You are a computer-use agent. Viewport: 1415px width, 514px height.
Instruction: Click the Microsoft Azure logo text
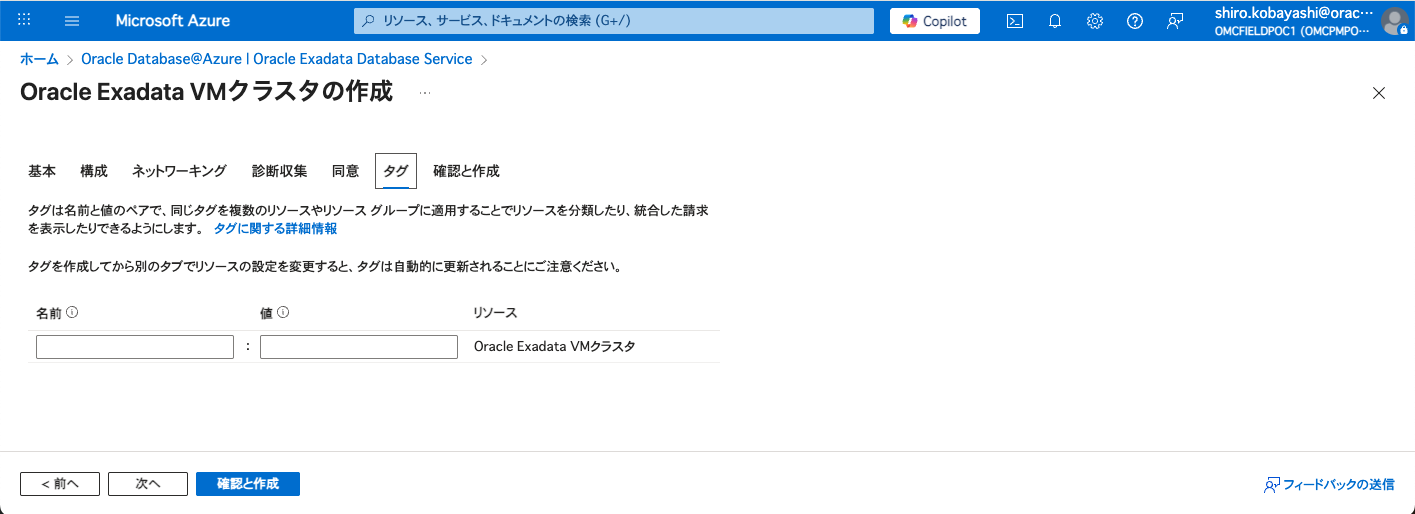172,21
